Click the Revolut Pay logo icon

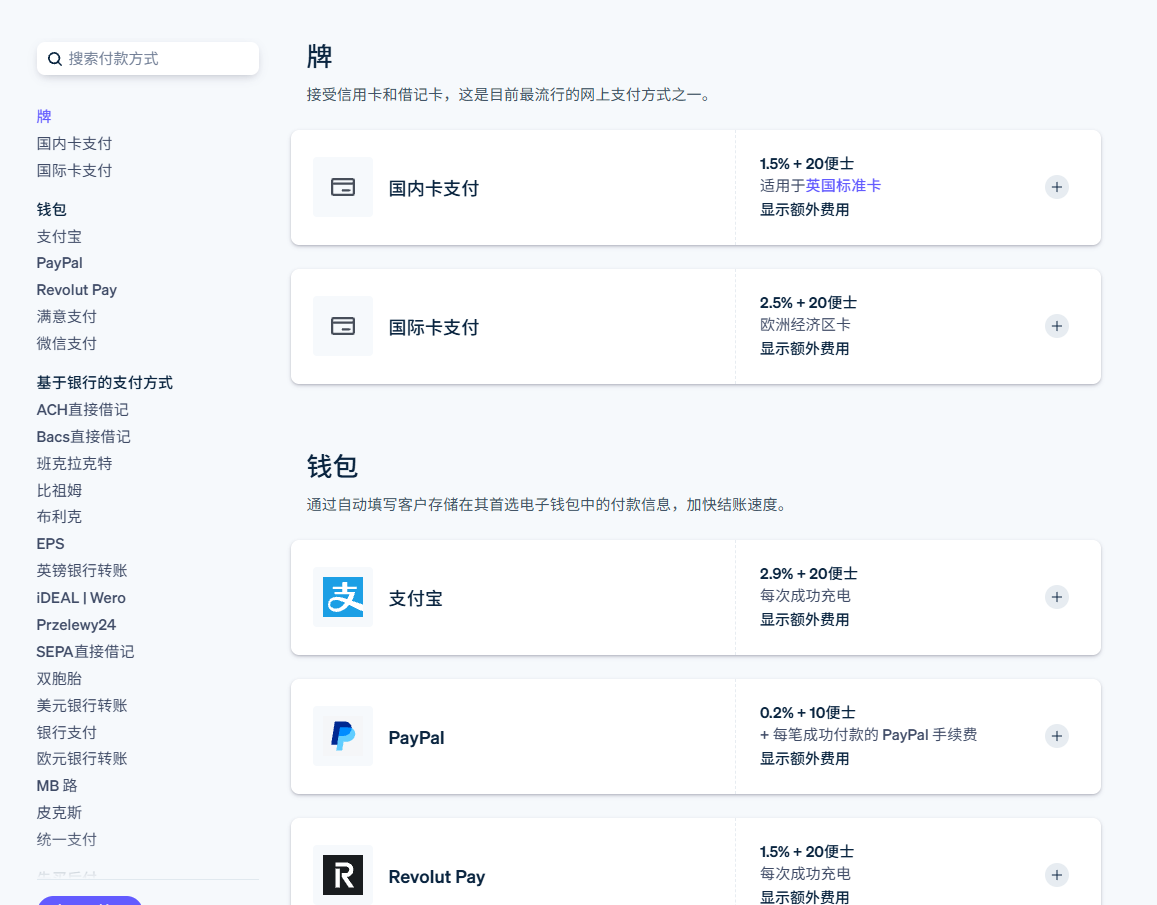tap(342, 875)
